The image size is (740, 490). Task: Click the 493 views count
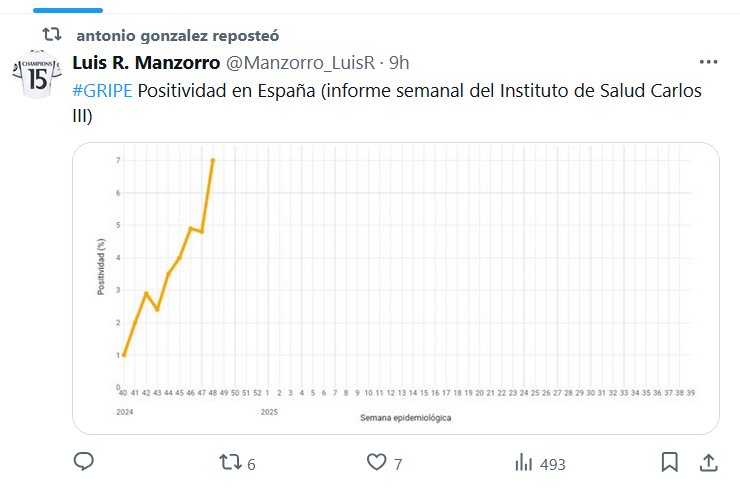click(553, 464)
